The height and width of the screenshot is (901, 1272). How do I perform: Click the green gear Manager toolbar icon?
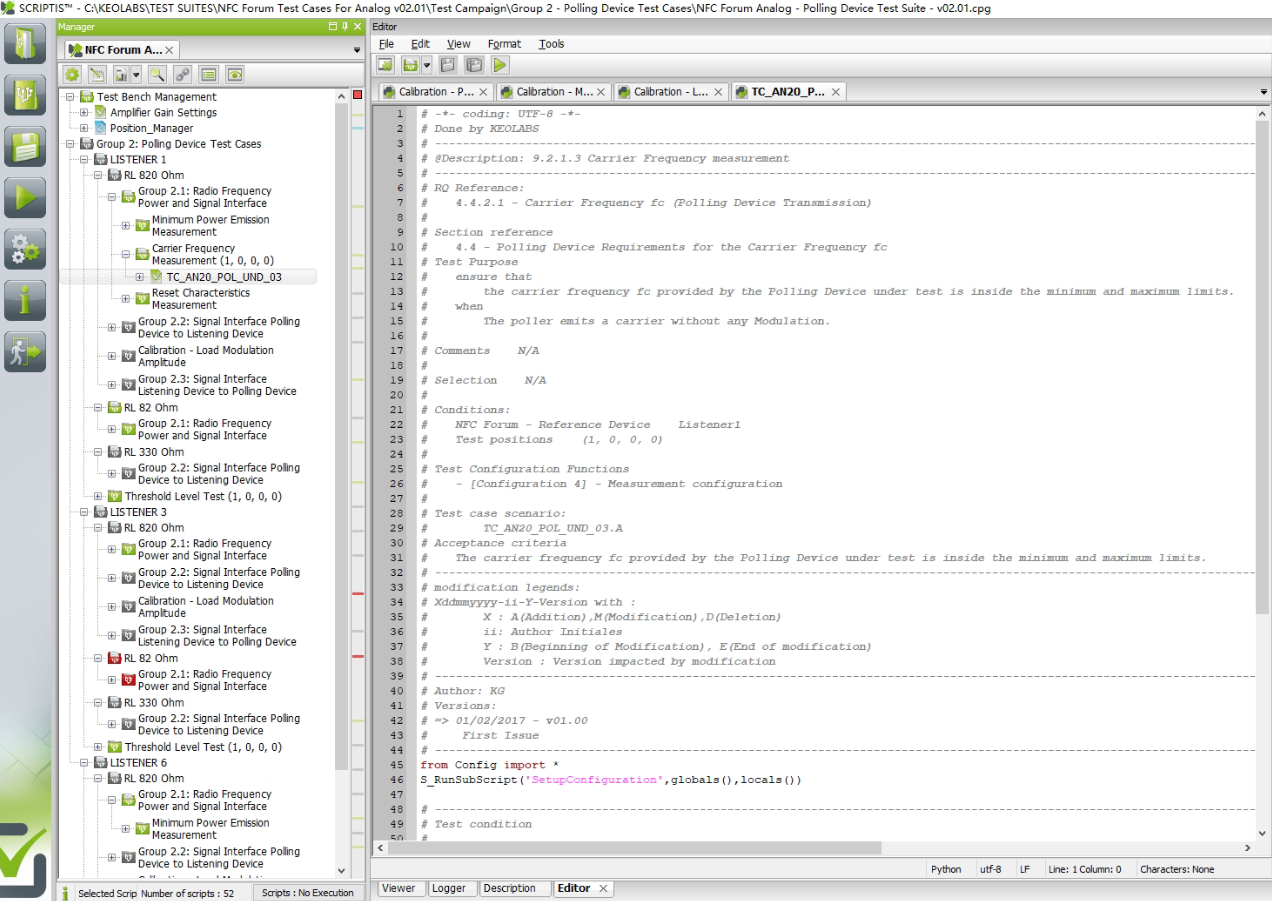pyautogui.click(x=72, y=74)
